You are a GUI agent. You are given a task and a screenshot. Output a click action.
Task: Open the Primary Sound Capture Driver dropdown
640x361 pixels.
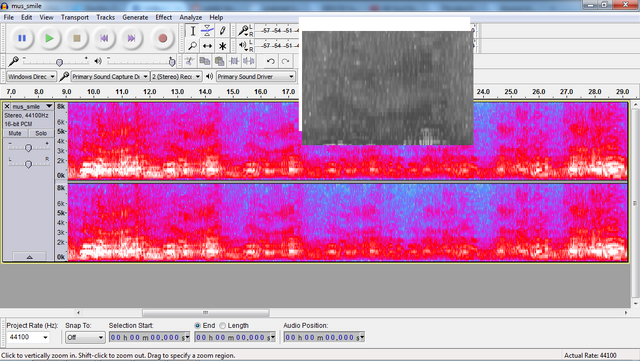(x=109, y=76)
